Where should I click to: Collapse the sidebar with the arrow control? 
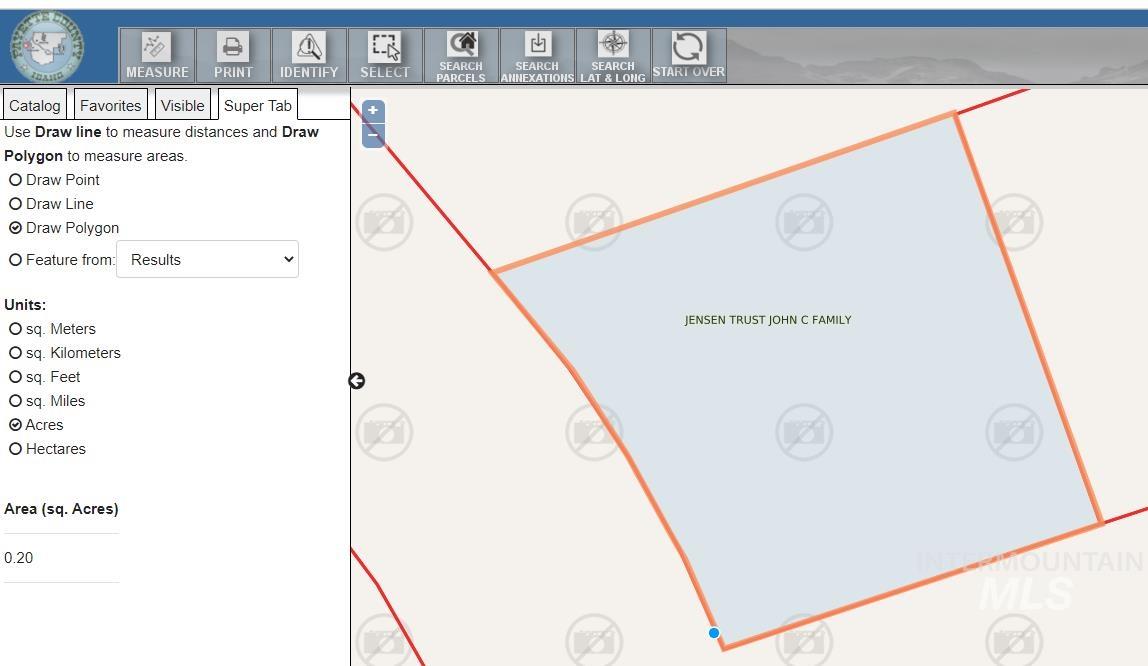pyautogui.click(x=356, y=380)
